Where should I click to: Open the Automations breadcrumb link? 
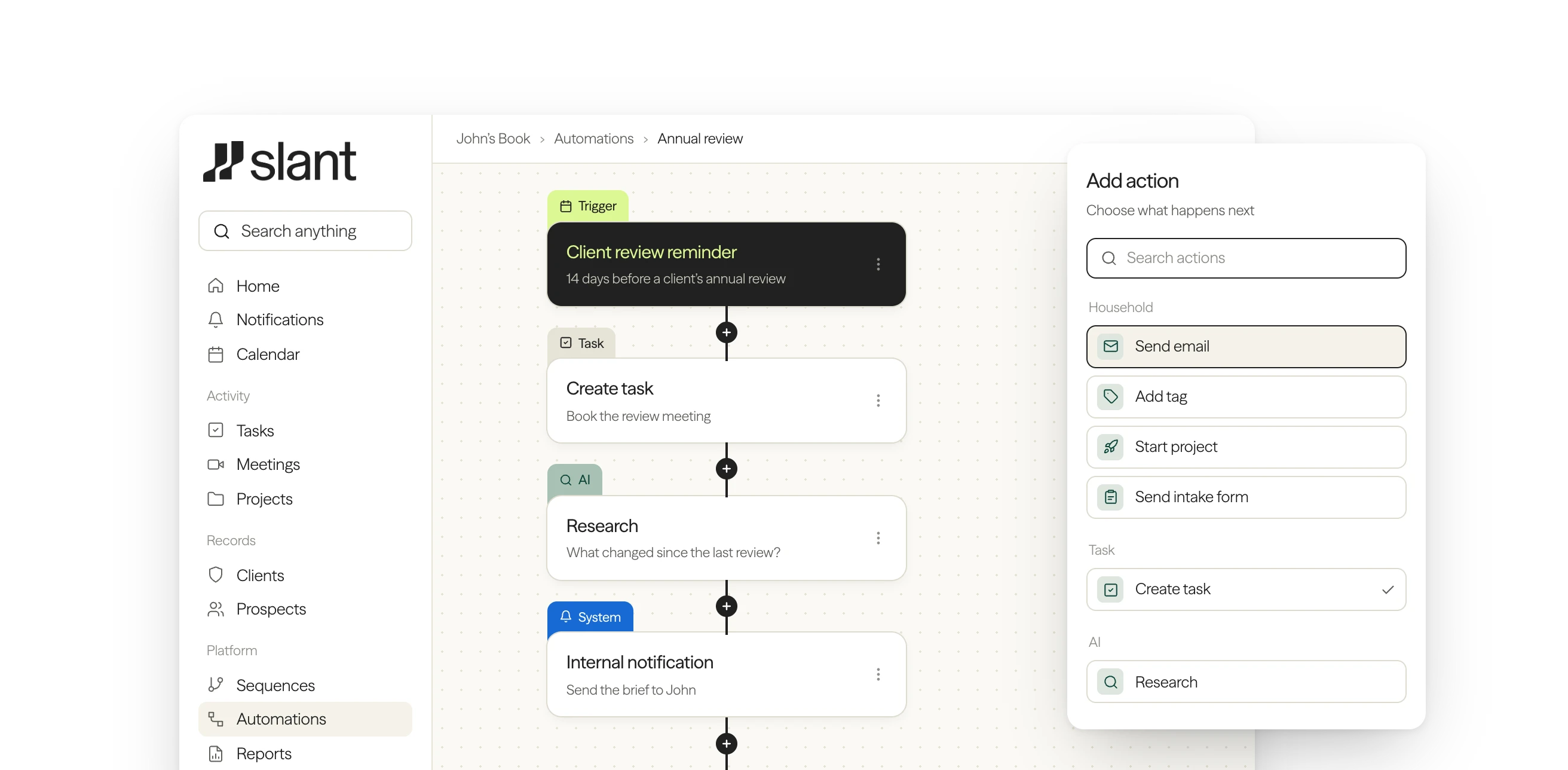593,139
